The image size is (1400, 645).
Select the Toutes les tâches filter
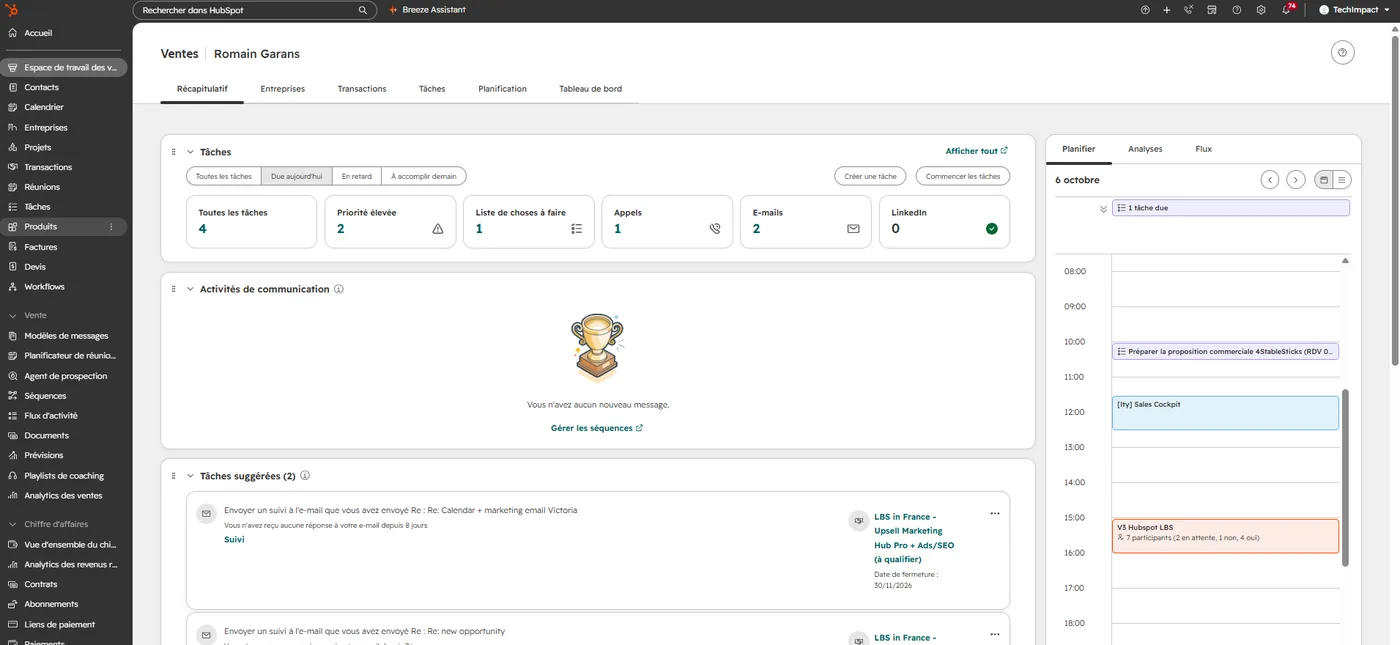point(224,176)
